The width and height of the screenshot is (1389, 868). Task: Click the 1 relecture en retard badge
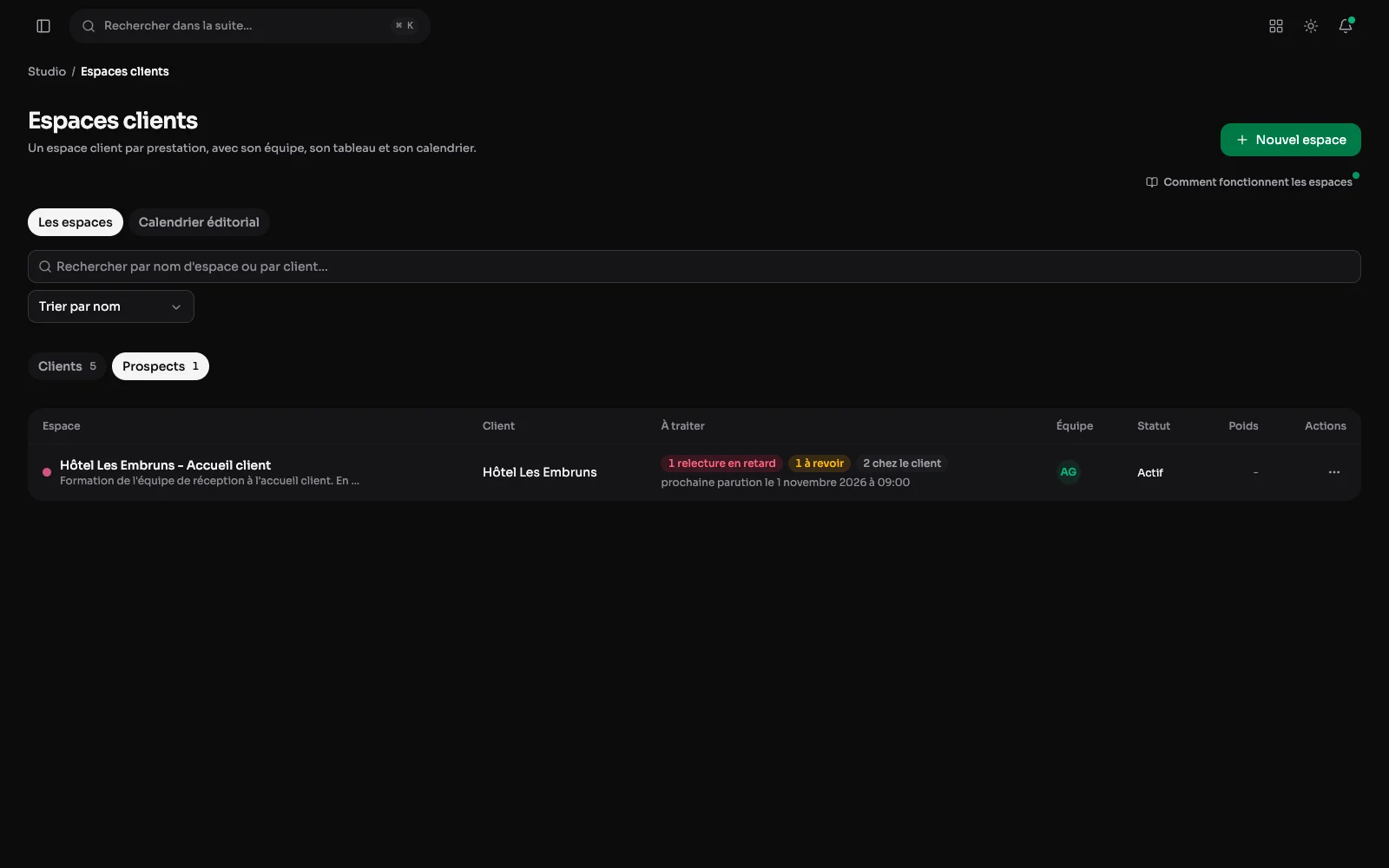(x=722, y=464)
